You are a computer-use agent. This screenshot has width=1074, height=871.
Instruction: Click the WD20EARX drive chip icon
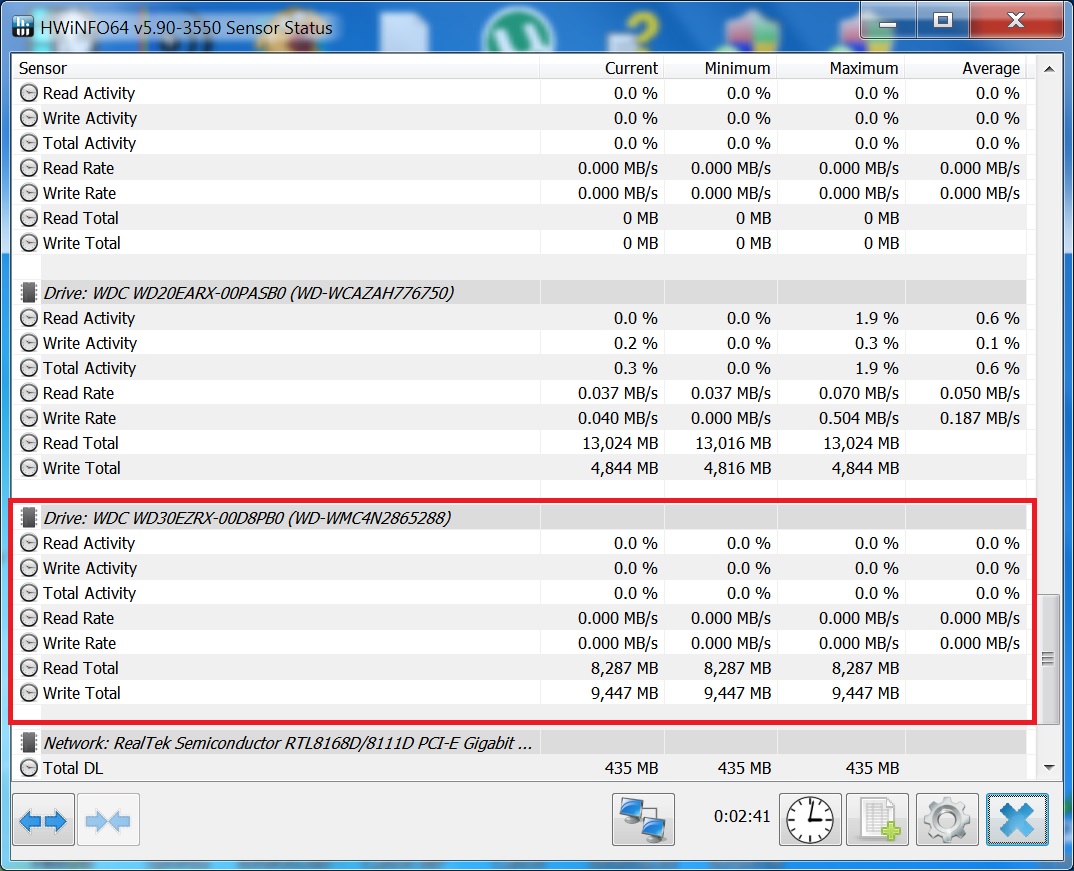pos(29,293)
